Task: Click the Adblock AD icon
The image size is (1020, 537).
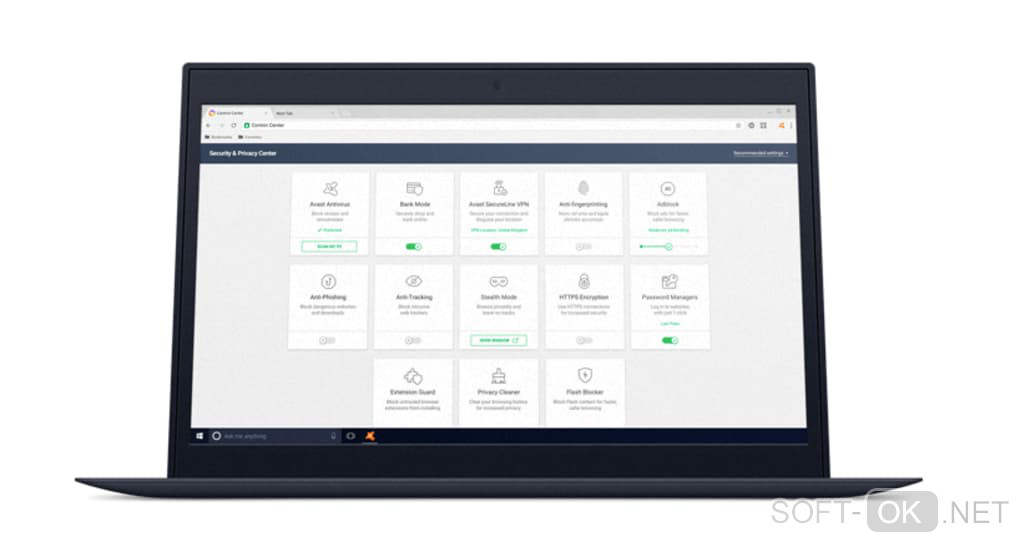Action: 667,189
